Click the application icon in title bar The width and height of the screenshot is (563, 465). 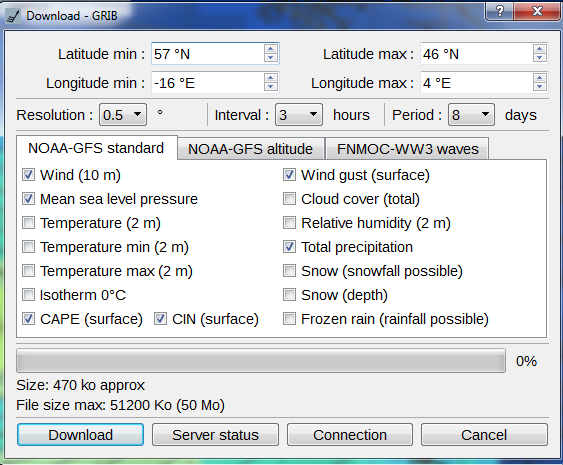(x=13, y=16)
